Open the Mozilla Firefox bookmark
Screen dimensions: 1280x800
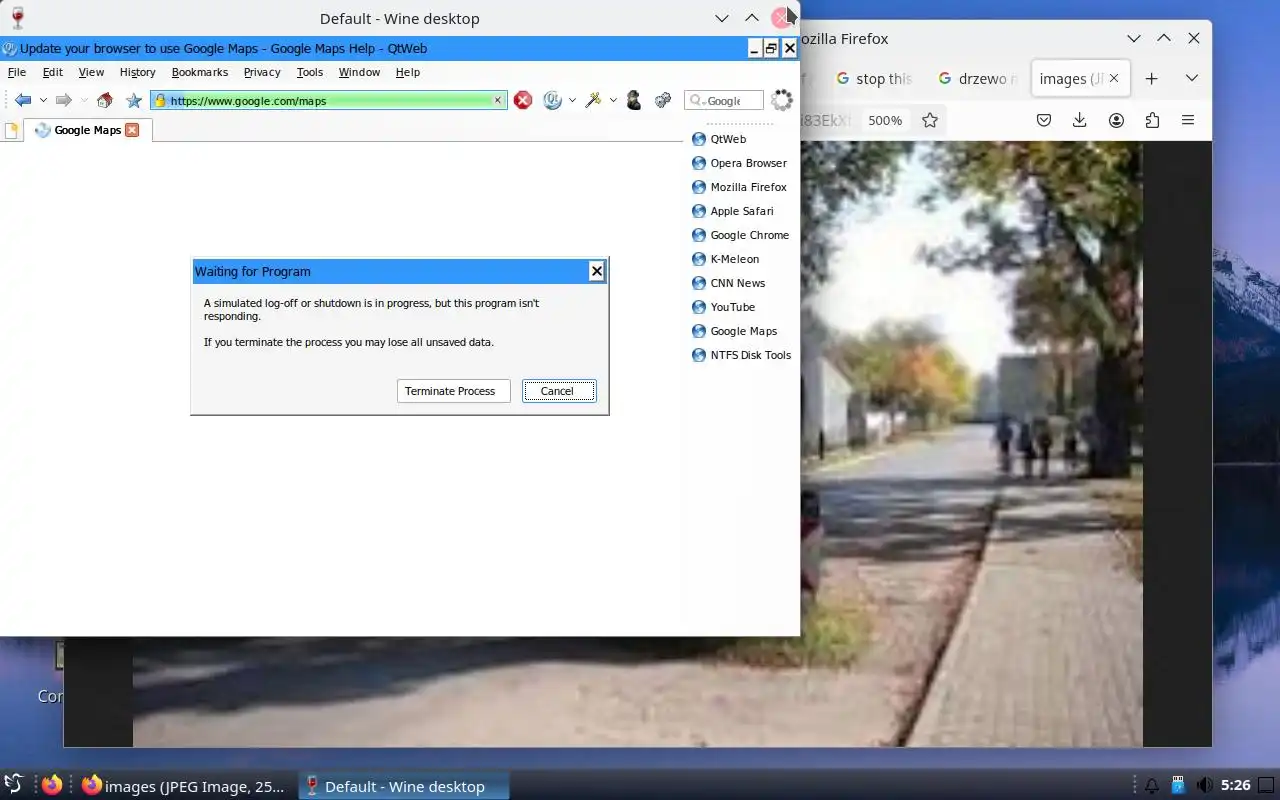(740, 187)
